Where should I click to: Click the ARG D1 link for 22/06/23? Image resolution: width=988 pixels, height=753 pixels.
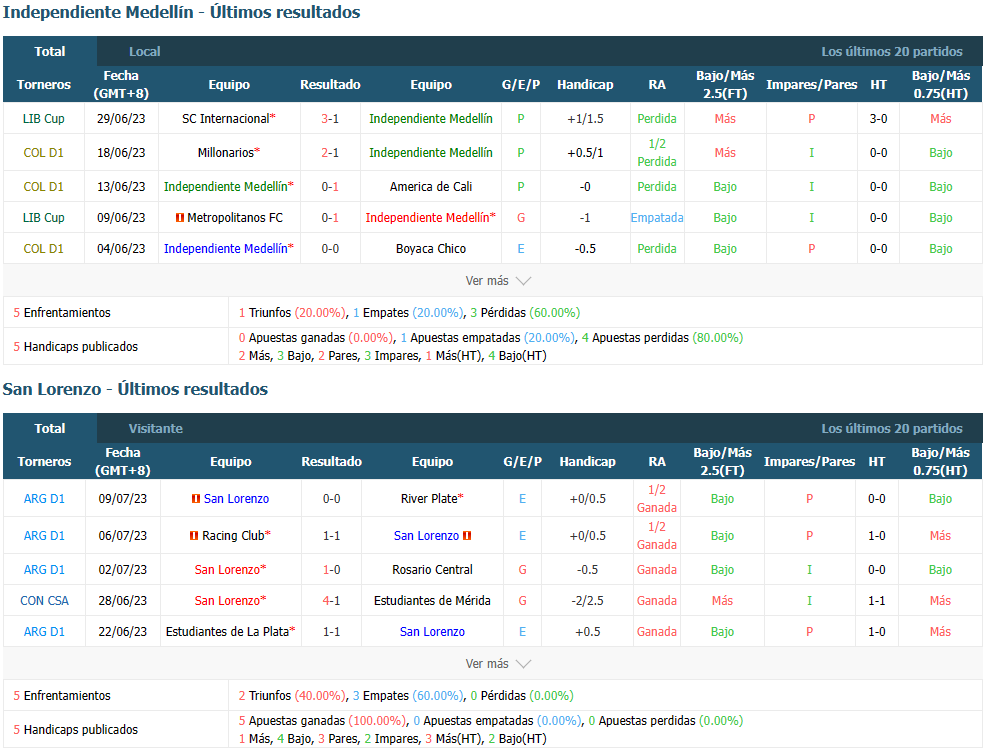click(44, 632)
